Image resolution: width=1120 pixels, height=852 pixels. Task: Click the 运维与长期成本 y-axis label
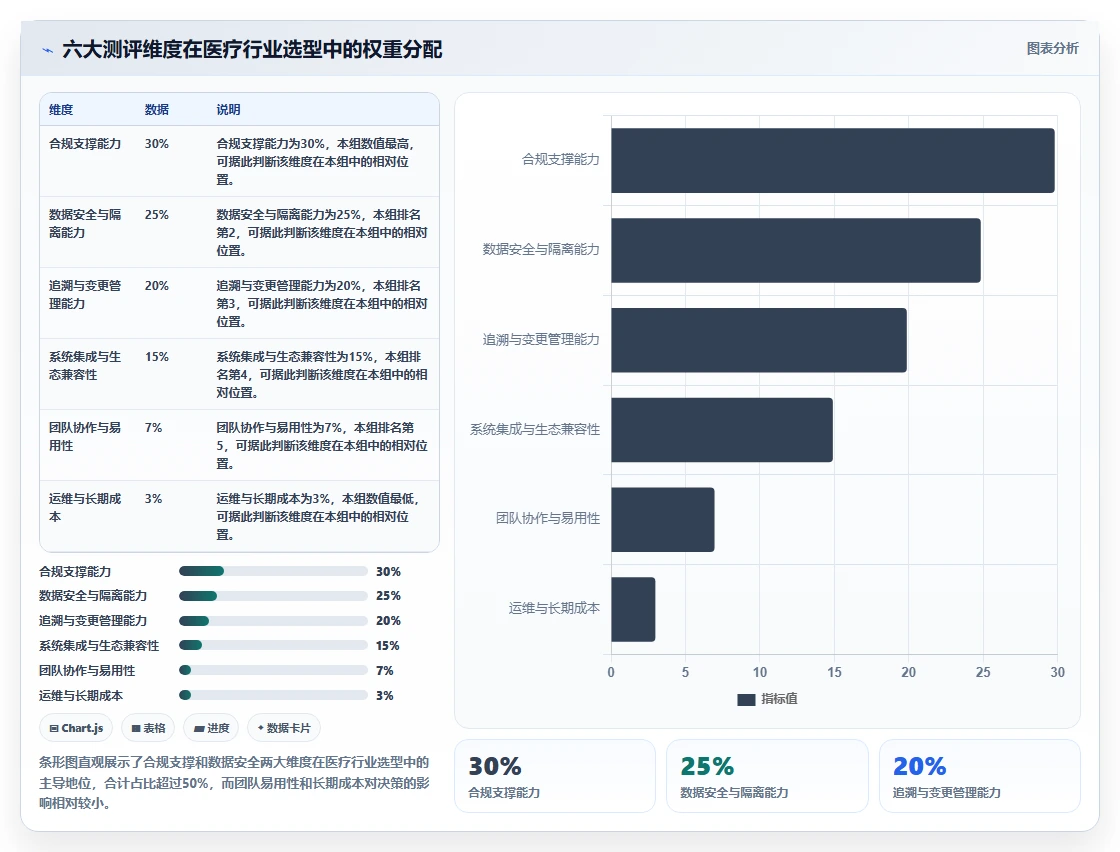[x=554, y=608]
